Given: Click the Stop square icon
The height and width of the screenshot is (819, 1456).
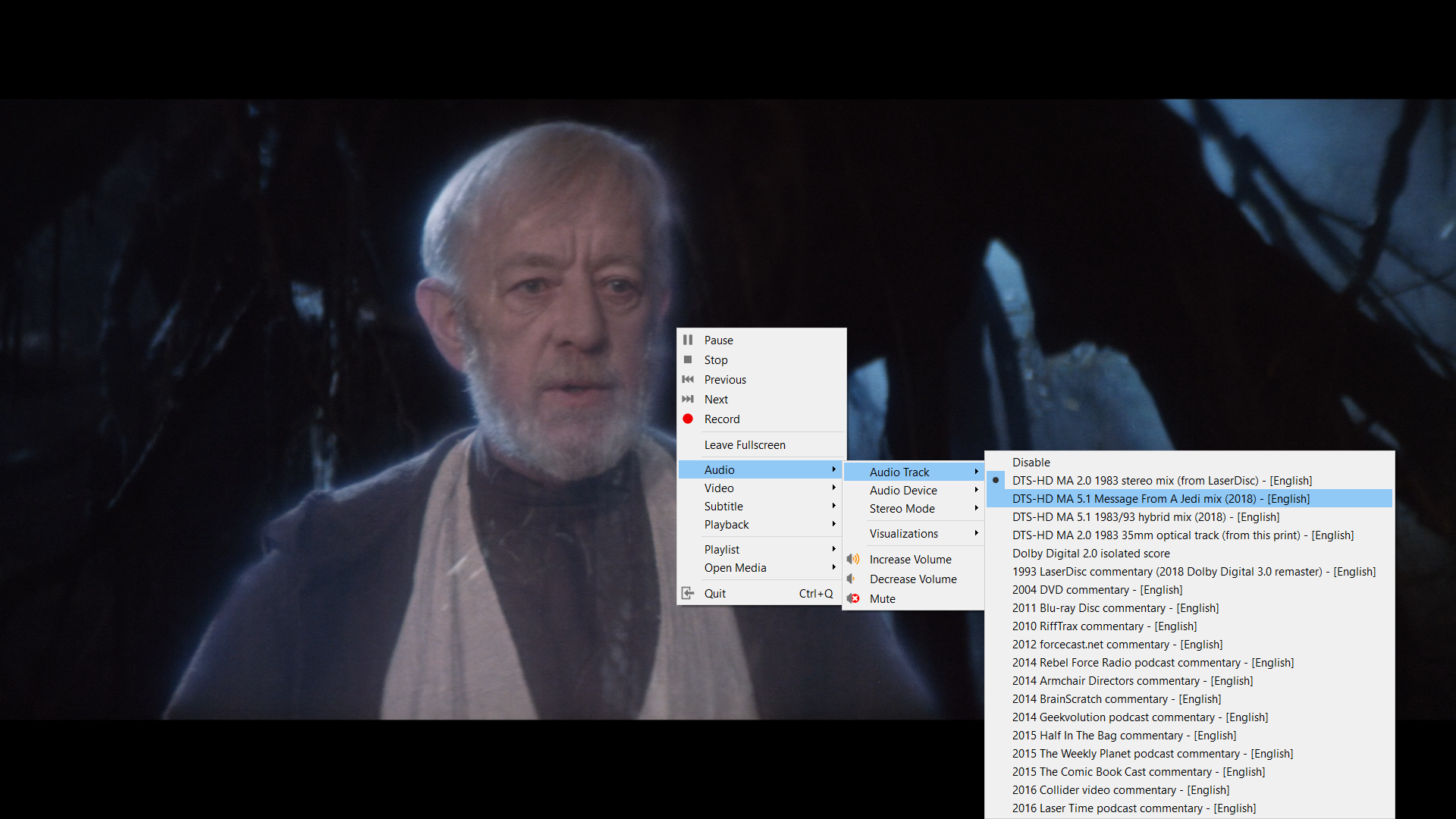Looking at the screenshot, I should (688, 359).
